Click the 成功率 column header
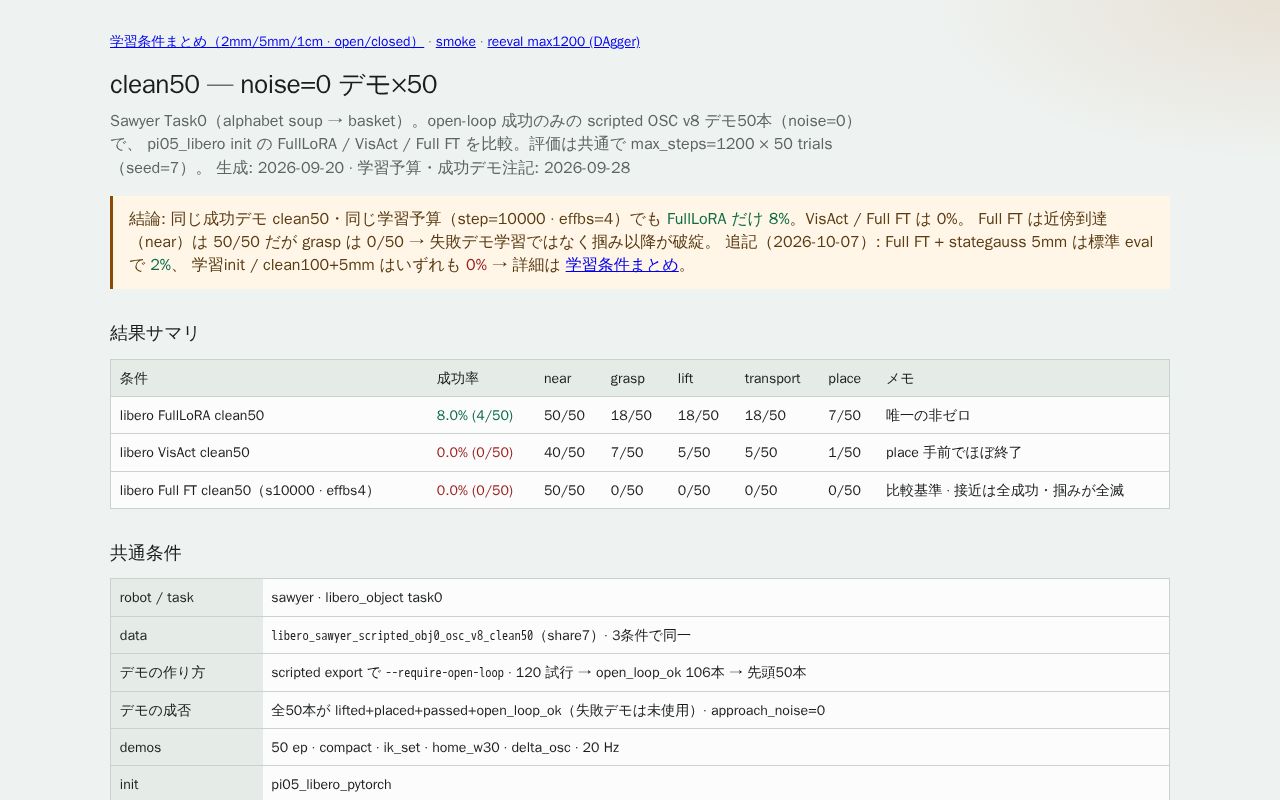Viewport: 1280px width, 800px height. point(458,378)
